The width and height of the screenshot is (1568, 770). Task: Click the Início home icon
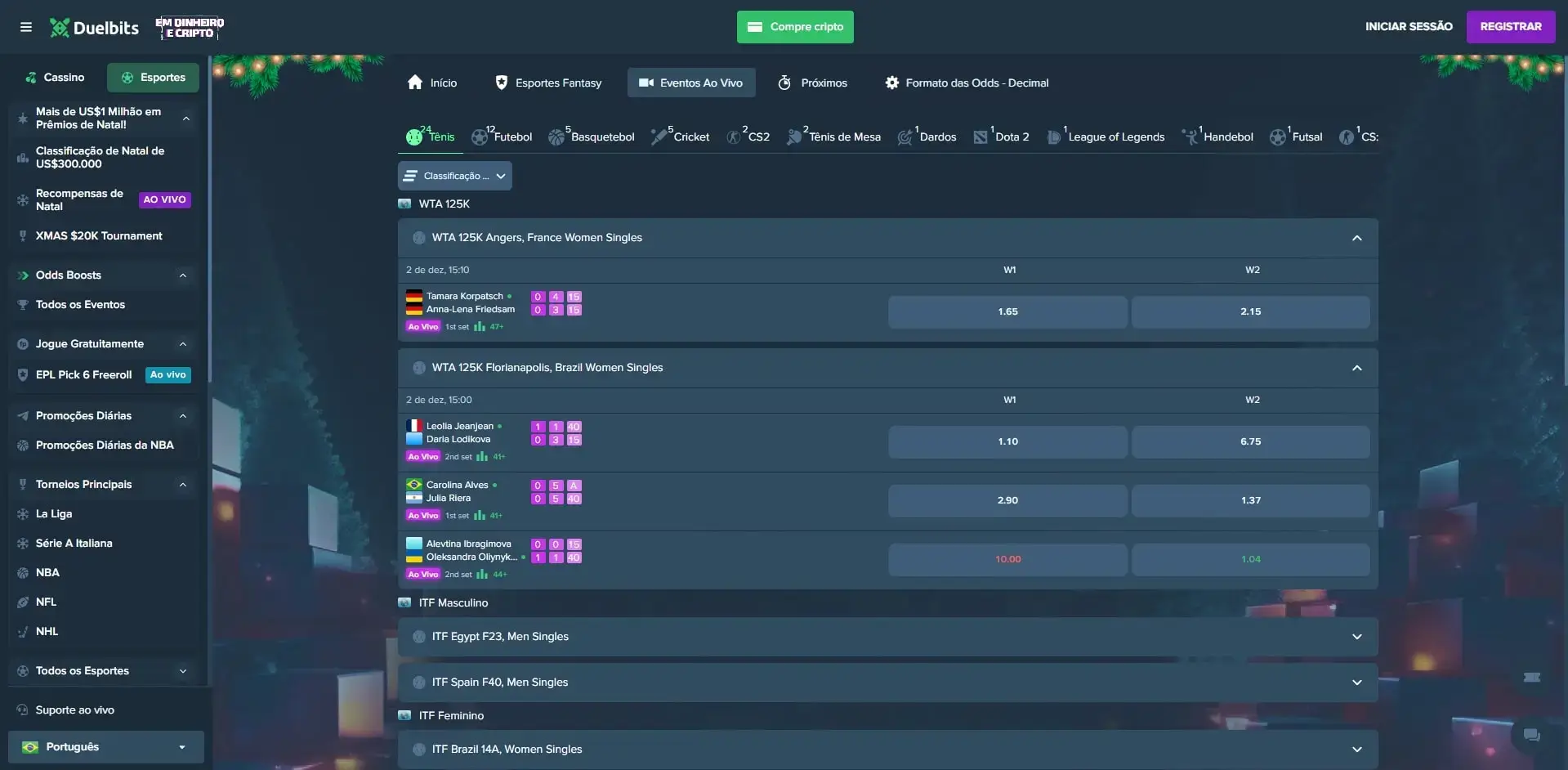point(415,83)
